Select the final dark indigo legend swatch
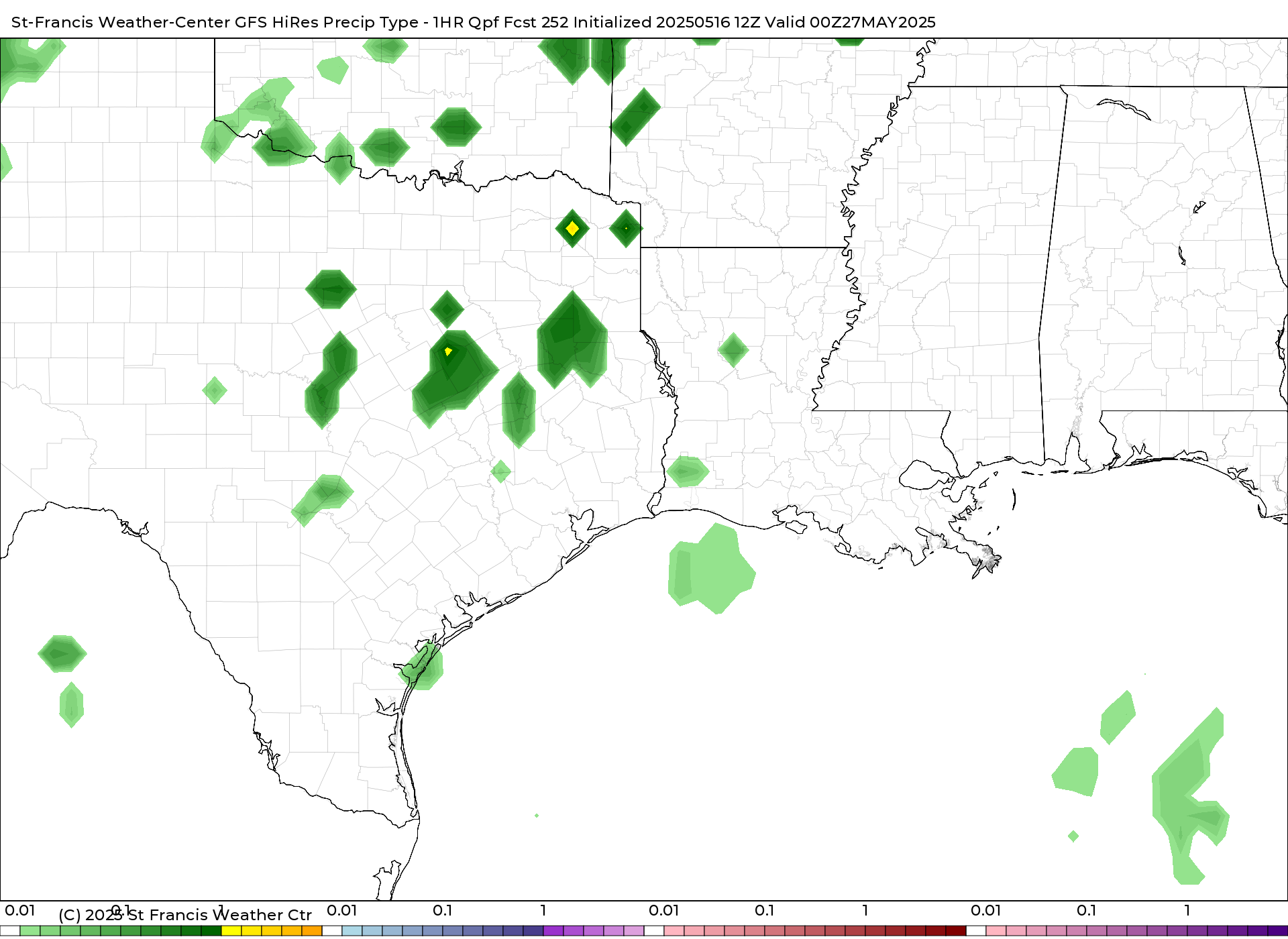The width and height of the screenshot is (1288, 939). tap(1278, 932)
